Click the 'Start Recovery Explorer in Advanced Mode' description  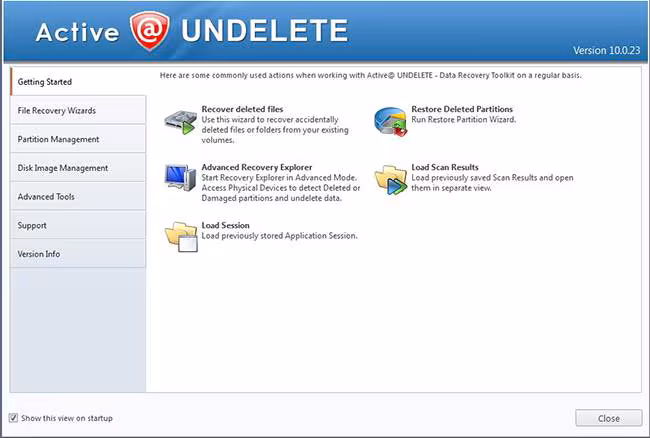(x=281, y=188)
